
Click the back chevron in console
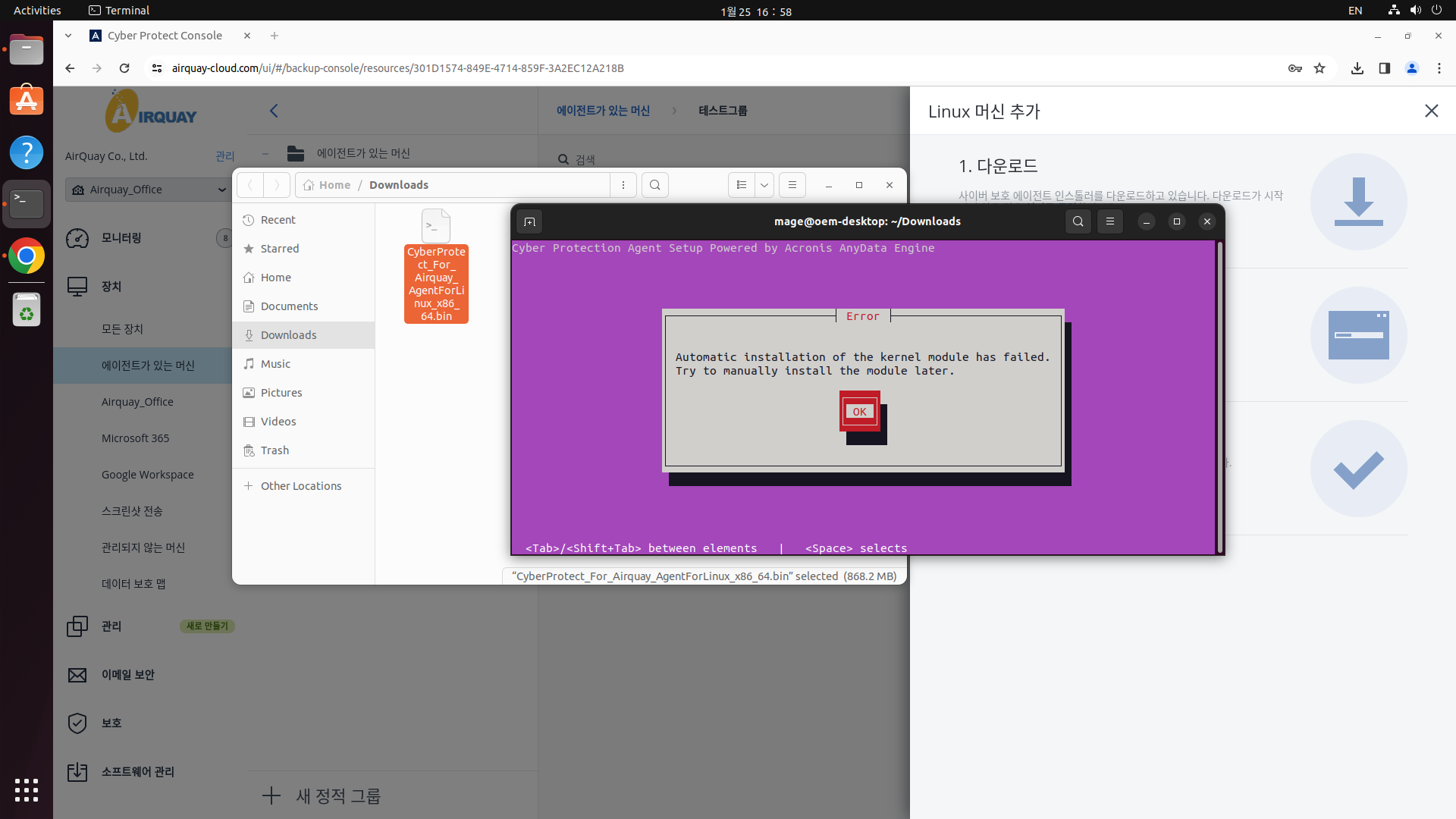(274, 111)
